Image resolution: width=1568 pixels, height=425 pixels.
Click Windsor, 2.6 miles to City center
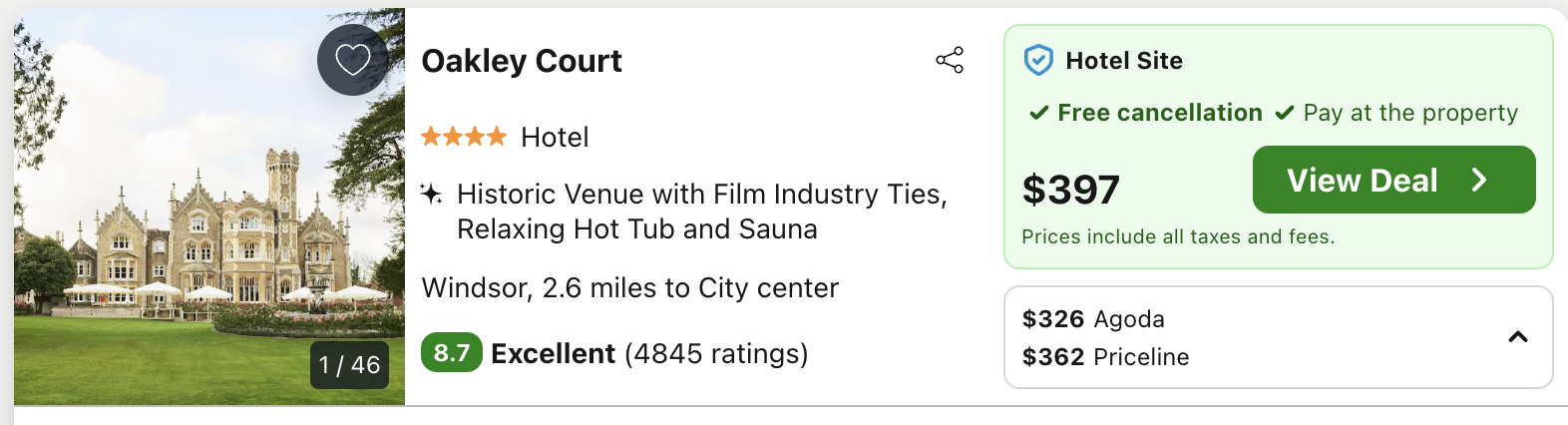point(630,287)
